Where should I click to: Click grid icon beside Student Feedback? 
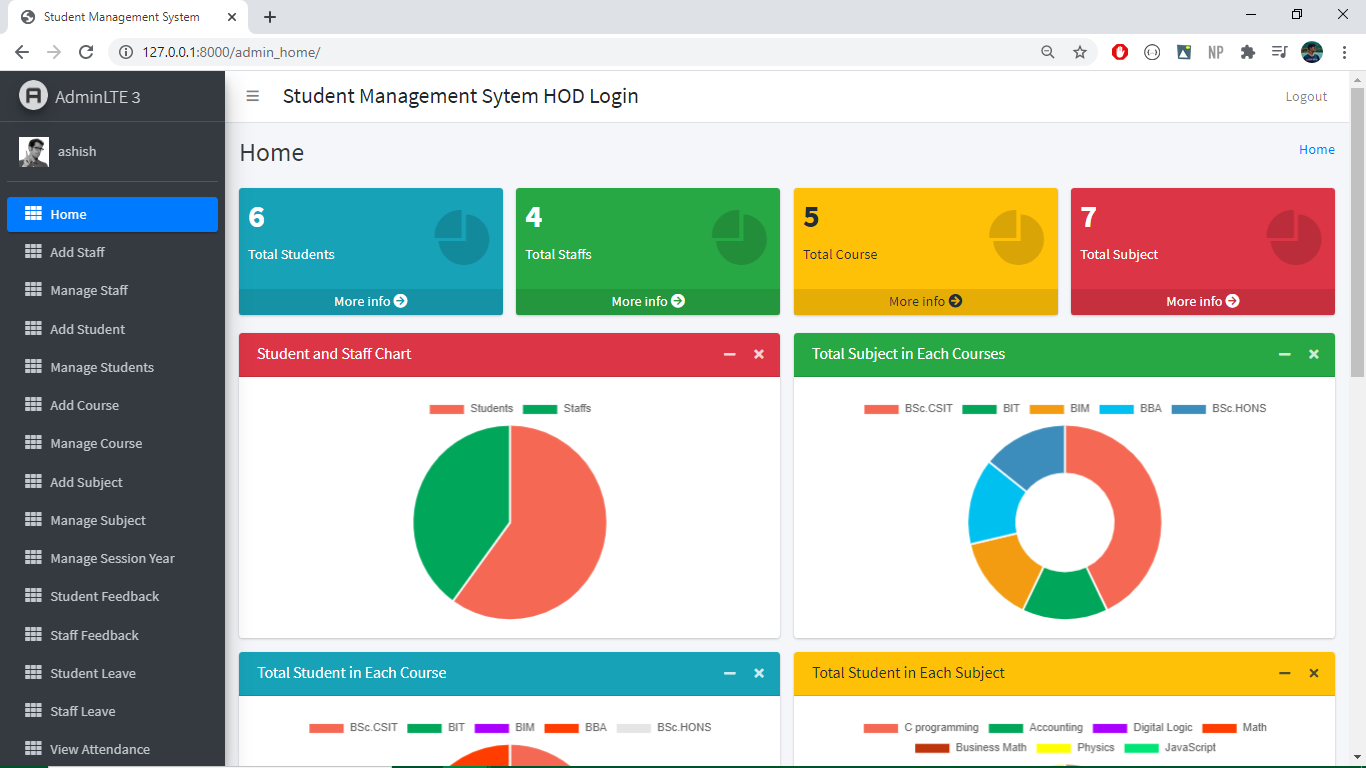click(x=33, y=596)
